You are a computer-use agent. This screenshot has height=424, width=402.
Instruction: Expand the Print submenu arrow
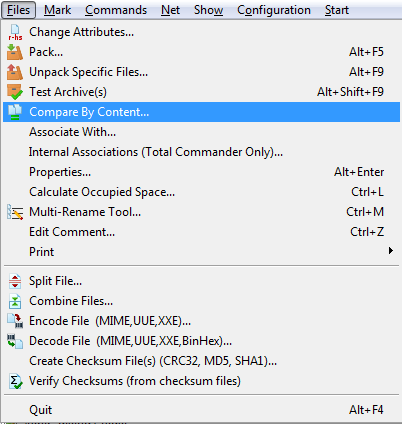(x=391, y=251)
